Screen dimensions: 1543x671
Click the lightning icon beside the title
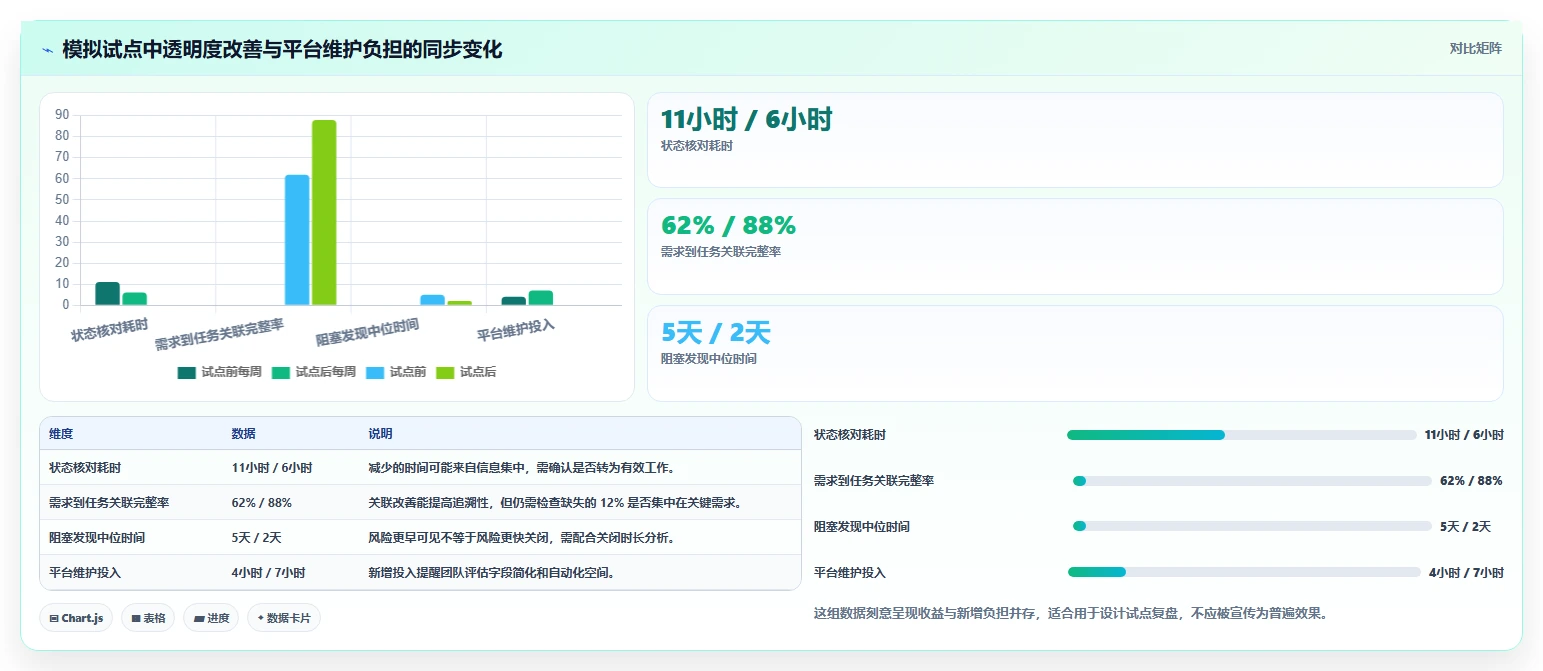click(x=47, y=49)
